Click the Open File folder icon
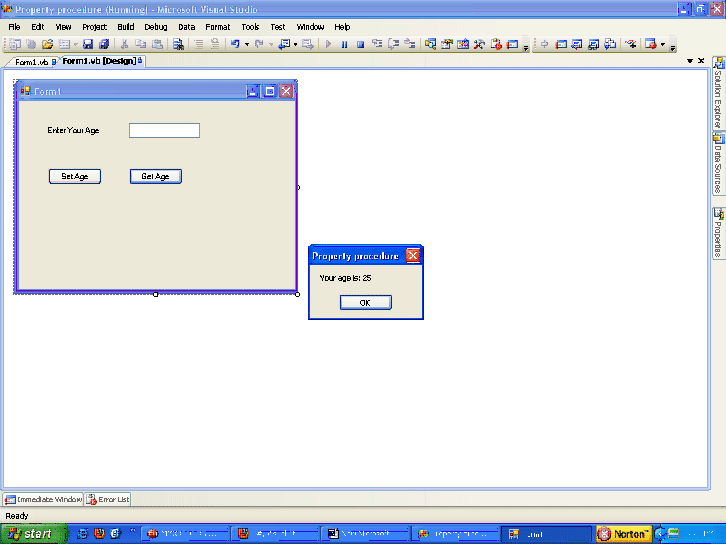This screenshot has height=544, width=726. [x=47, y=44]
